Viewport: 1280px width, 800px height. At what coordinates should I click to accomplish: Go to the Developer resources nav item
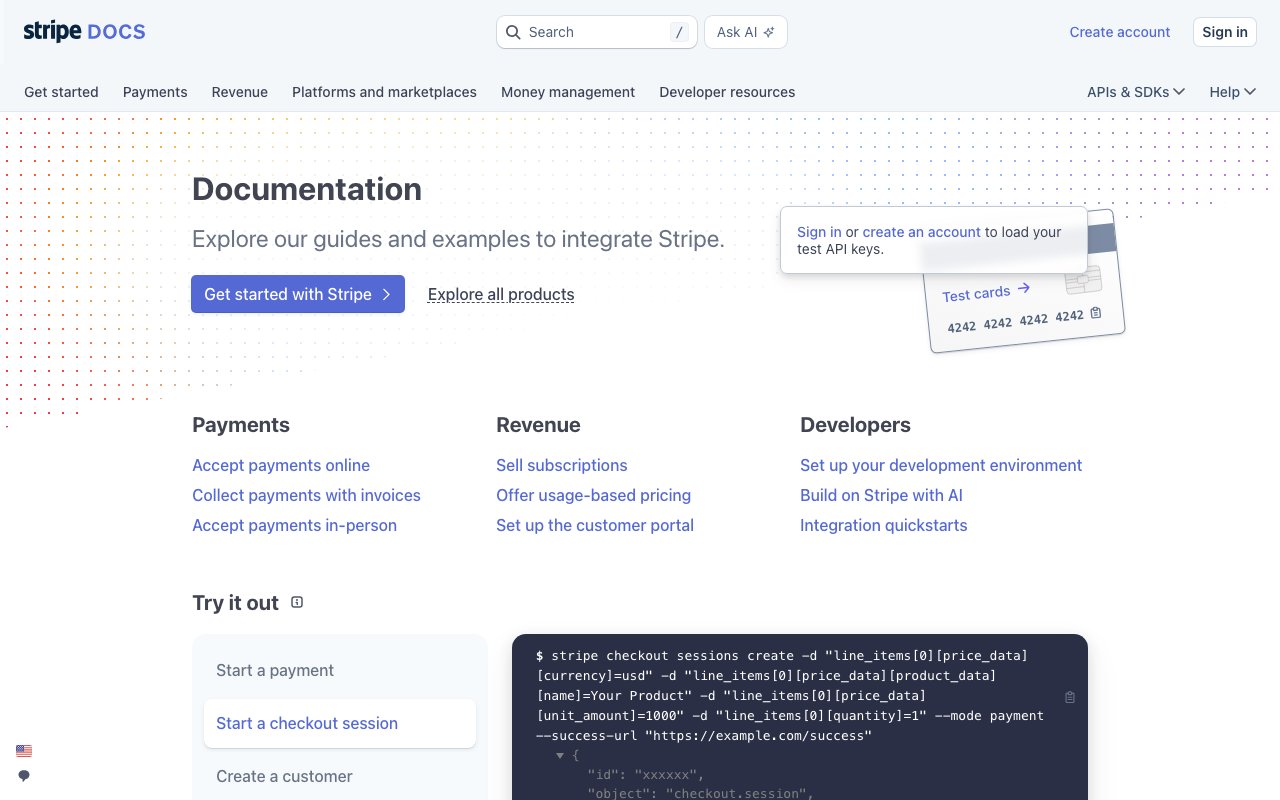pos(727,92)
